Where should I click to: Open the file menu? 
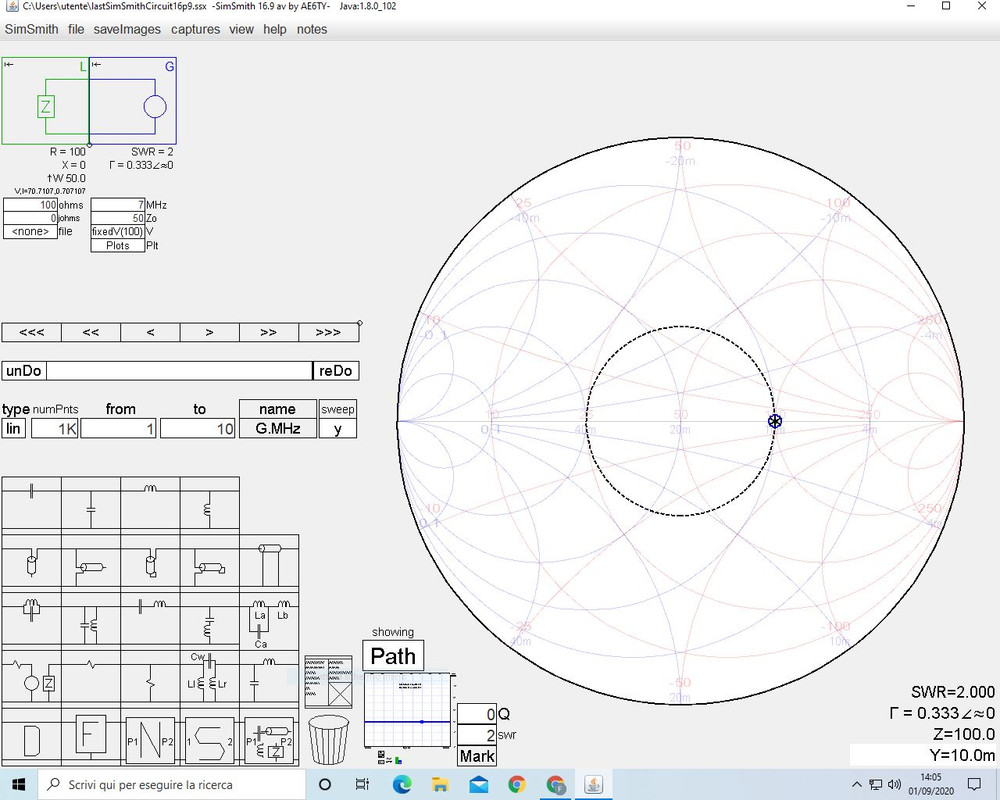point(76,29)
